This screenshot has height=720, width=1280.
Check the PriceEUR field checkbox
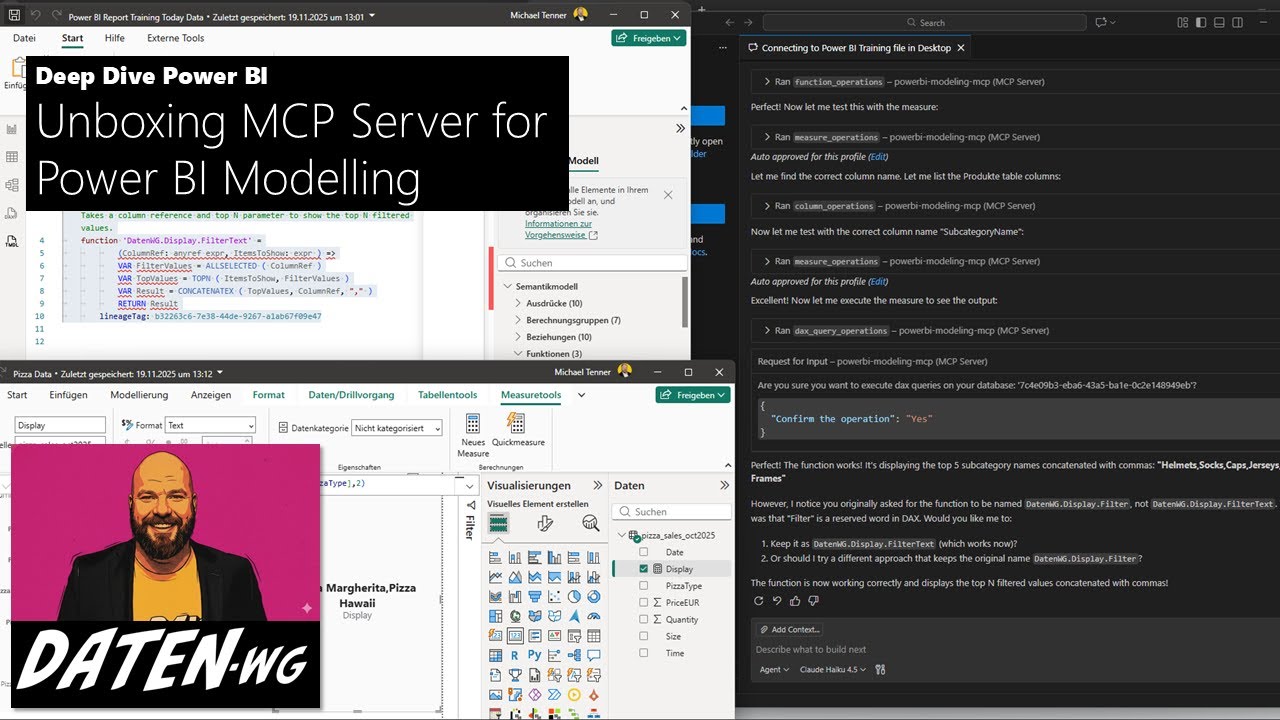point(644,603)
